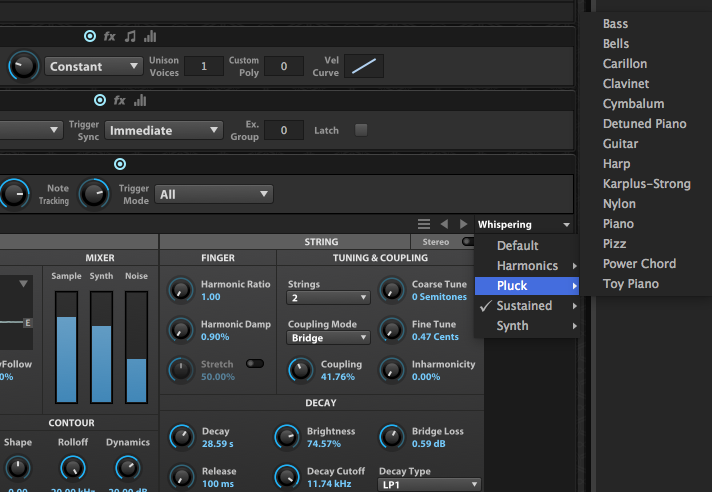The height and width of the screenshot is (492, 712).
Task: Choose the Guitar preset
Action: coord(620,143)
